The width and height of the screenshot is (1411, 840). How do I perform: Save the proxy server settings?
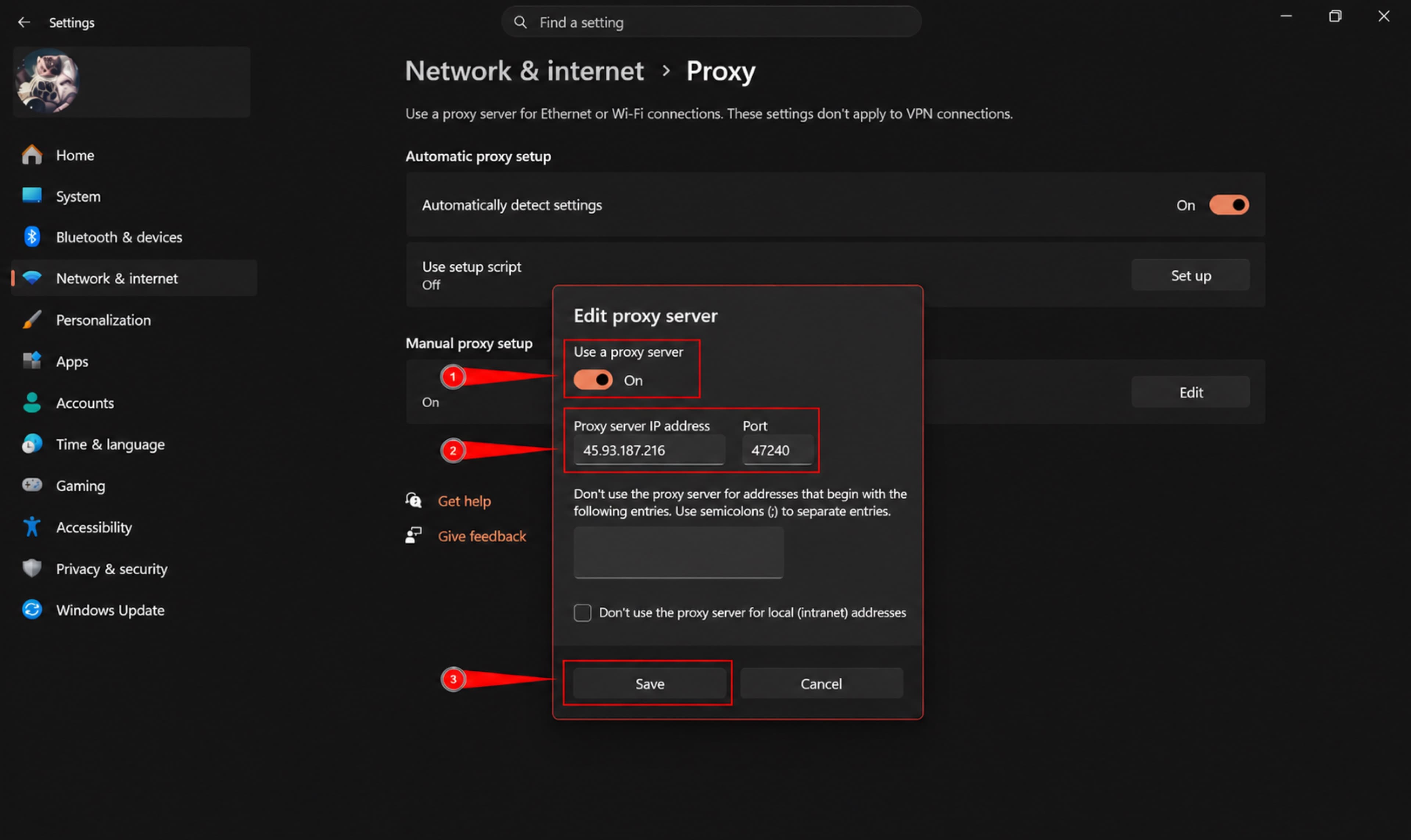click(x=649, y=683)
